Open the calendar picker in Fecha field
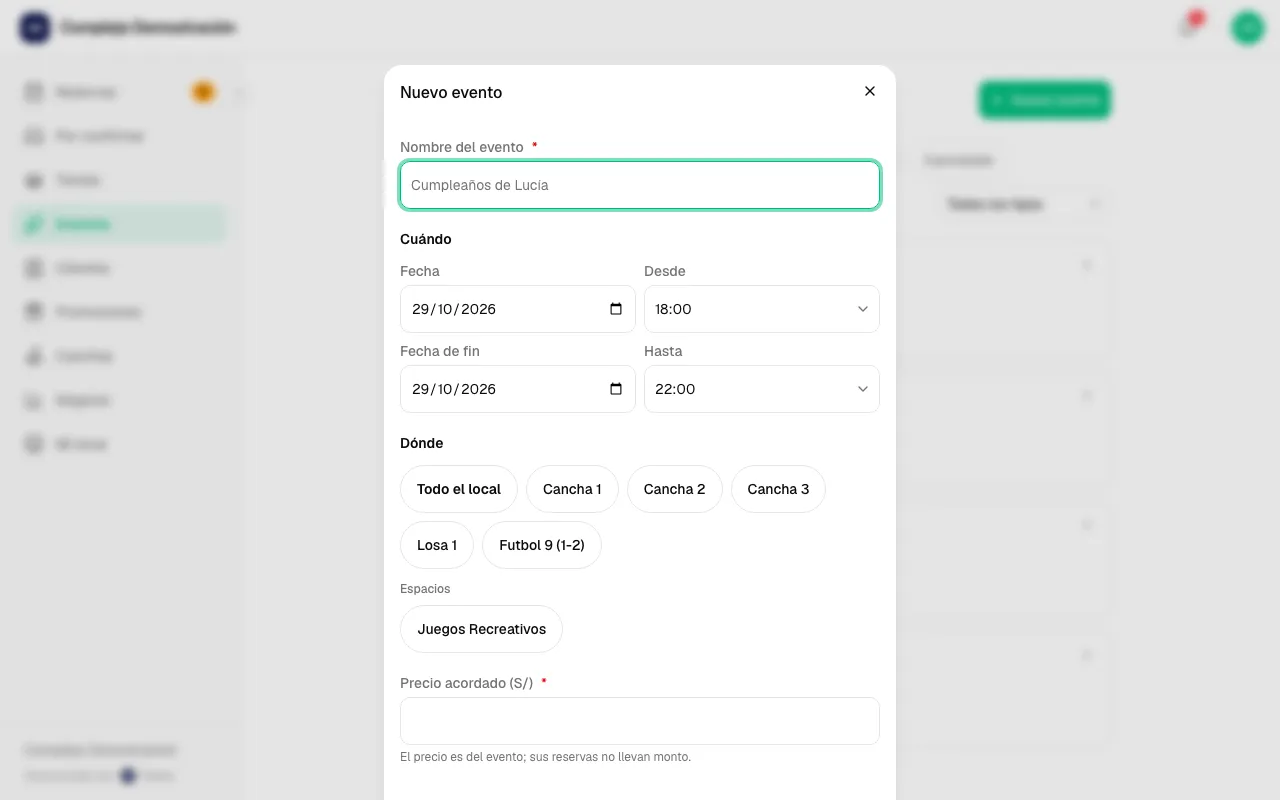Image resolution: width=1280 pixels, height=800 pixels. pyautogui.click(x=616, y=309)
